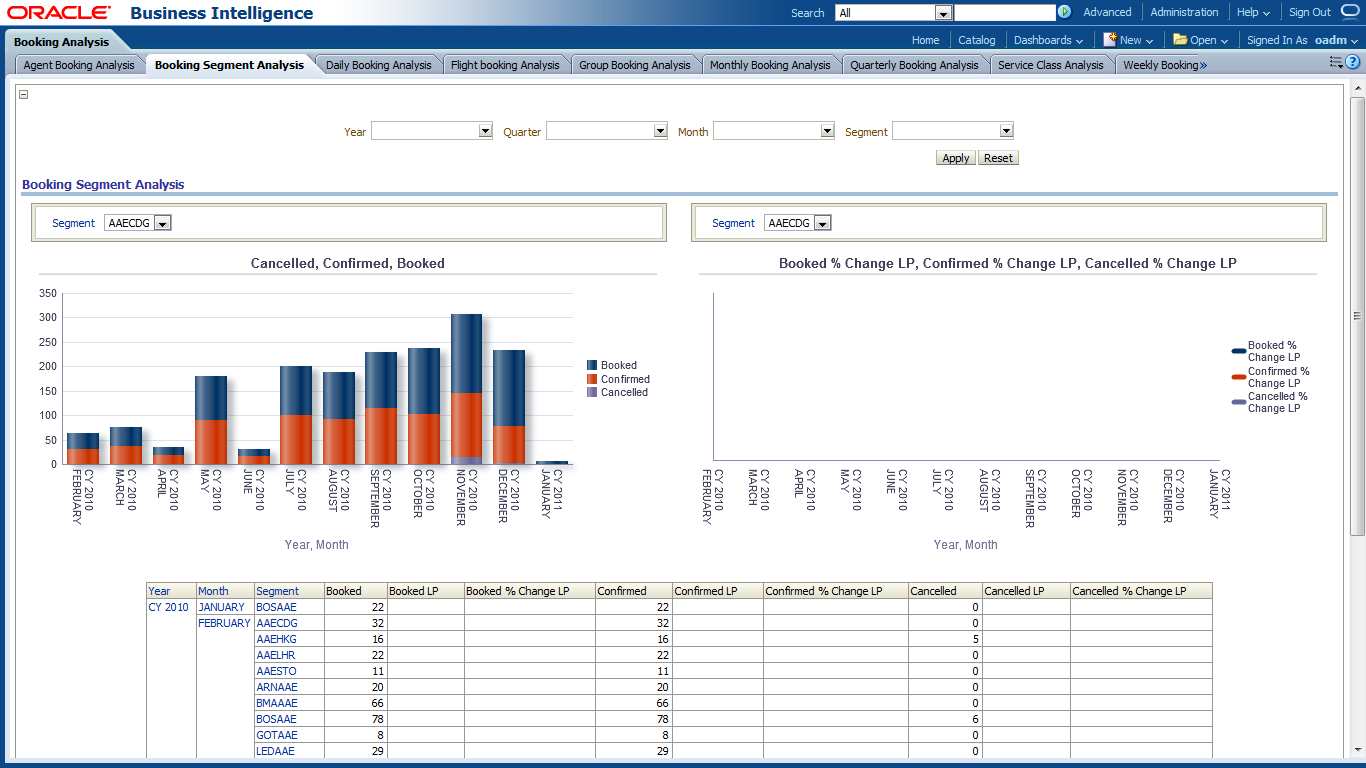The width and height of the screenshot is (1366, 768).
Task: Switch to Daily Booking Analysis tab
Action: (x=378, y=65)
